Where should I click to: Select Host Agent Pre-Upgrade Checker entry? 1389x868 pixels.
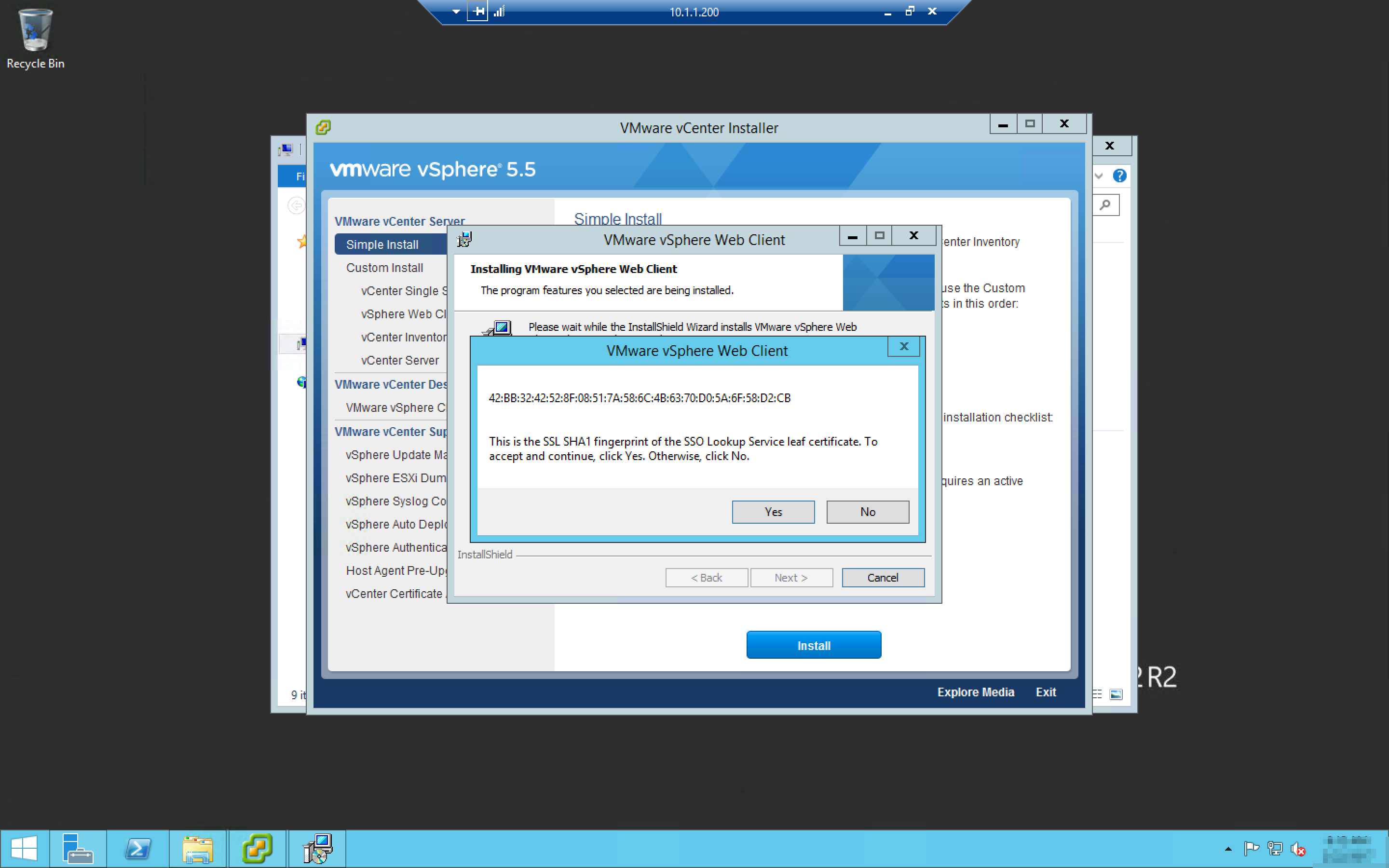[396, 570]
